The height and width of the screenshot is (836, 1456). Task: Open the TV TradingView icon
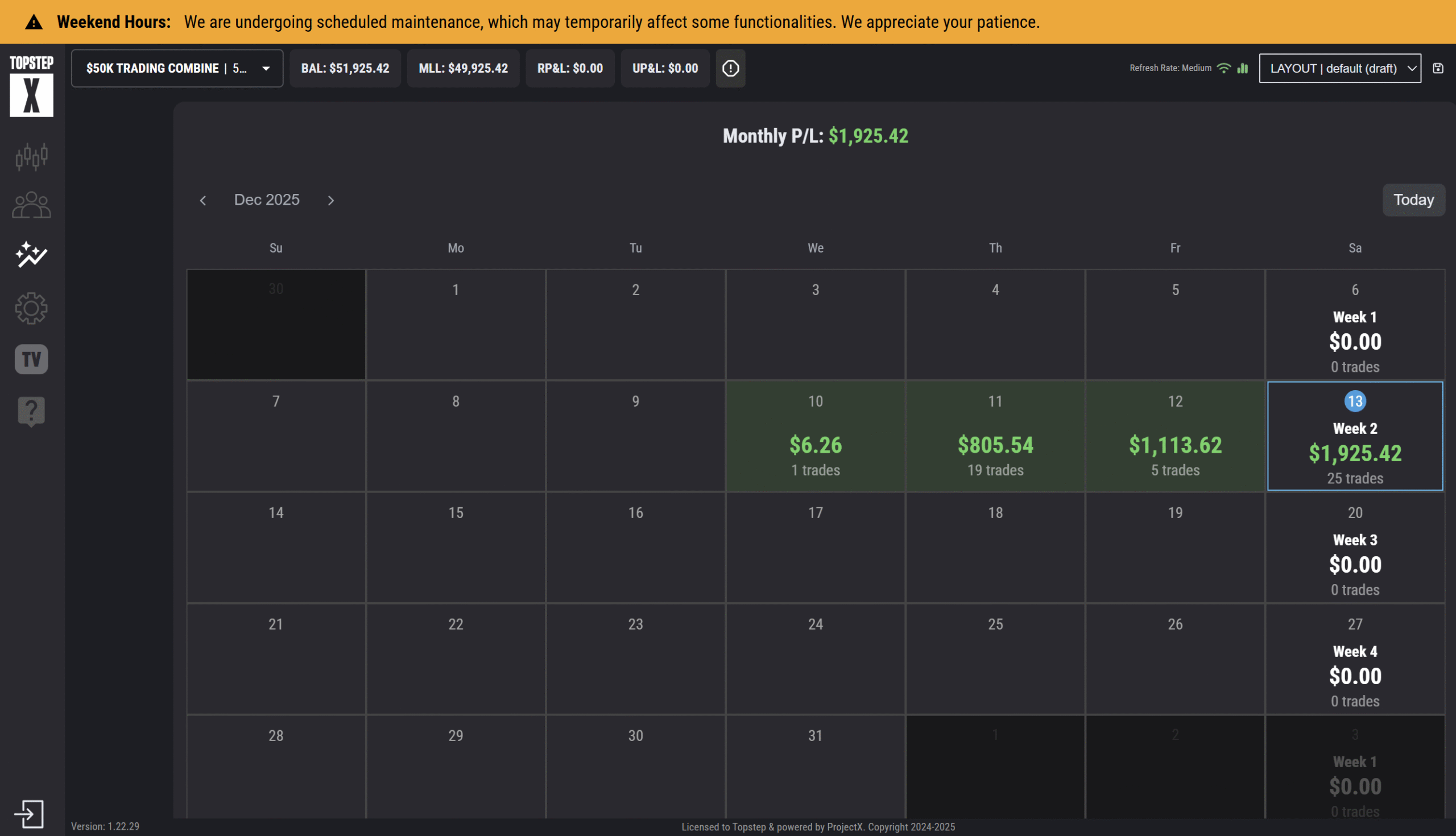click(31, 359)
